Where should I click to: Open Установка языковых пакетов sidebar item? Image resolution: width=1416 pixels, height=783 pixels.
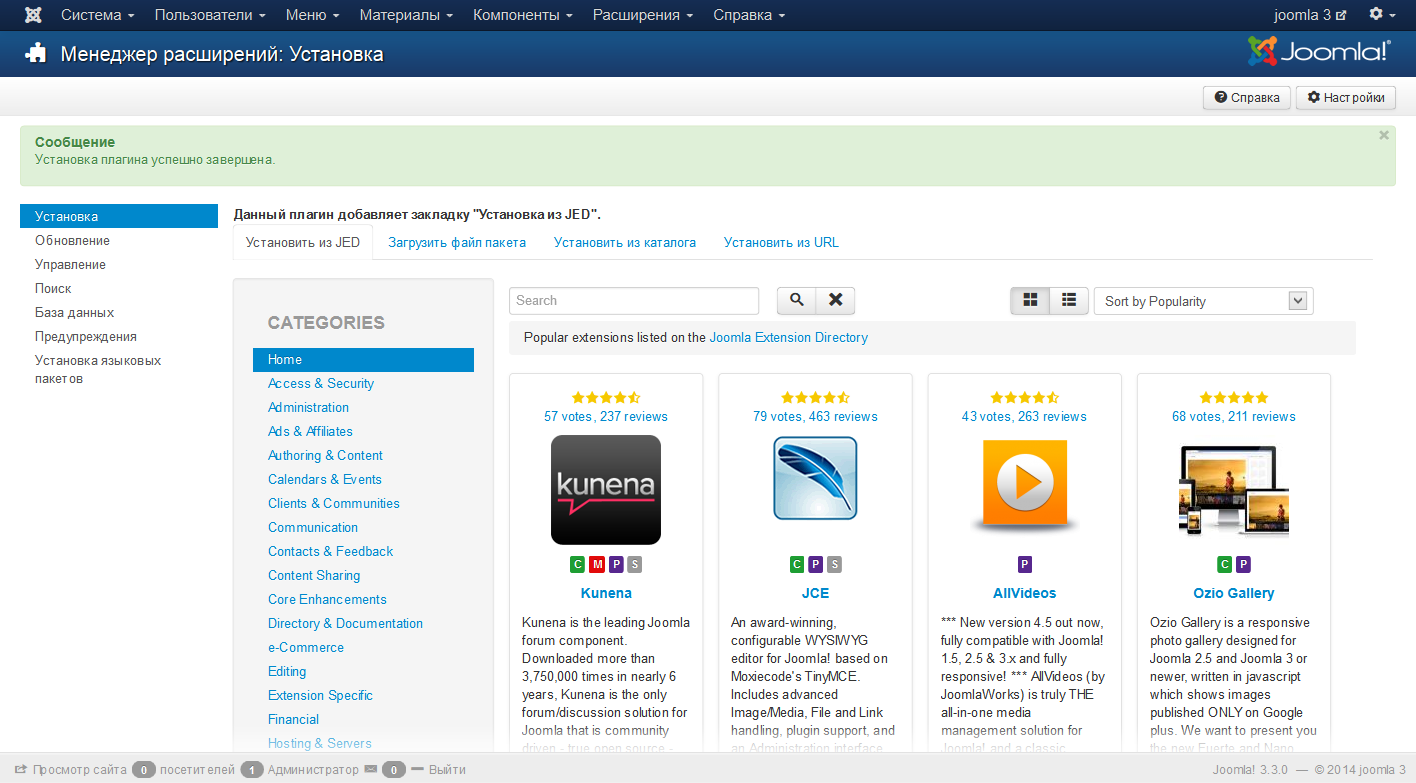point(98,370)
